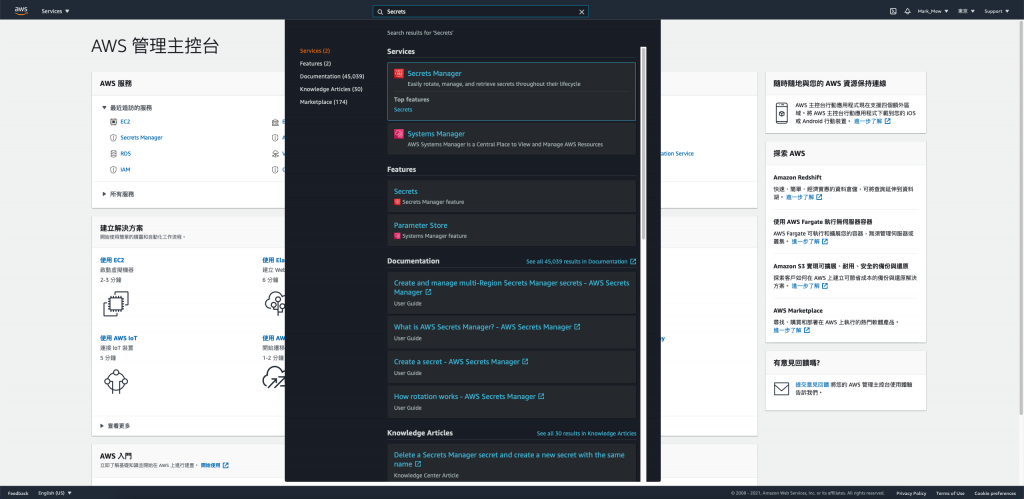Open the Mark_Mew account dropdown
The height and width of the screenshot is (499, 1024).
coord(933,11)
